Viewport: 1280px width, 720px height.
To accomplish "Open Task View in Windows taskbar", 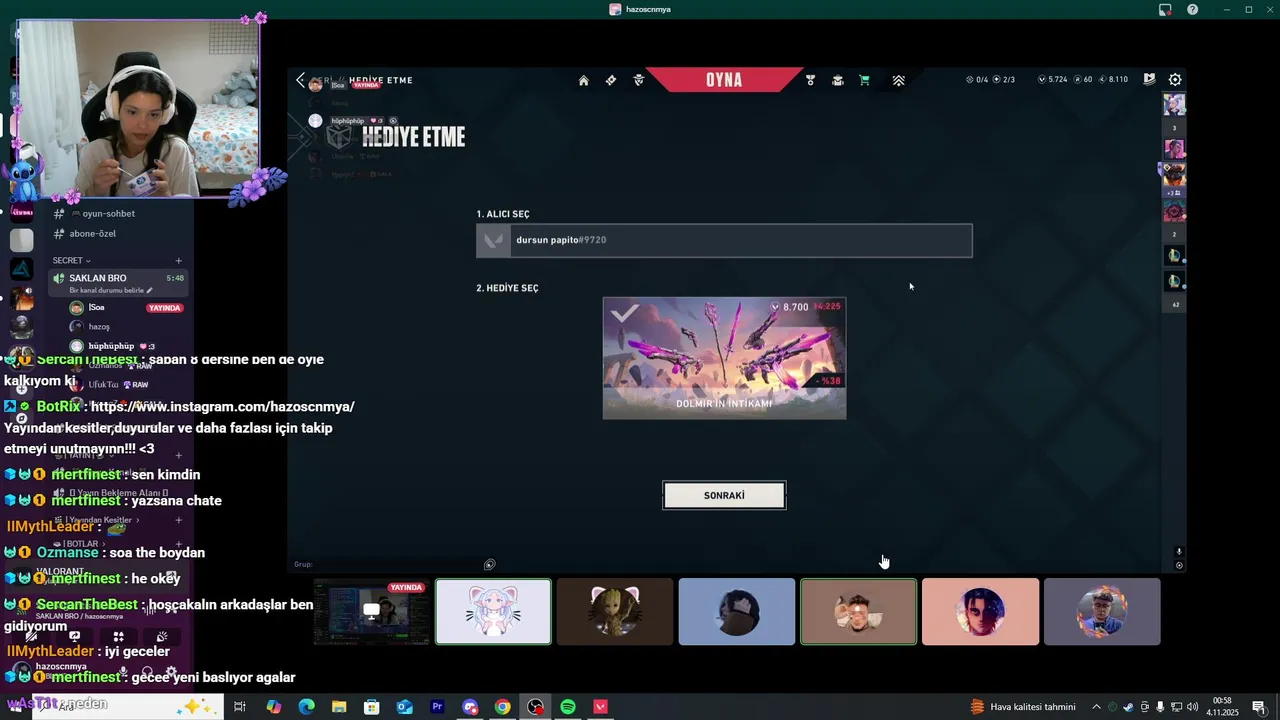I will click(x=240, y=707).
